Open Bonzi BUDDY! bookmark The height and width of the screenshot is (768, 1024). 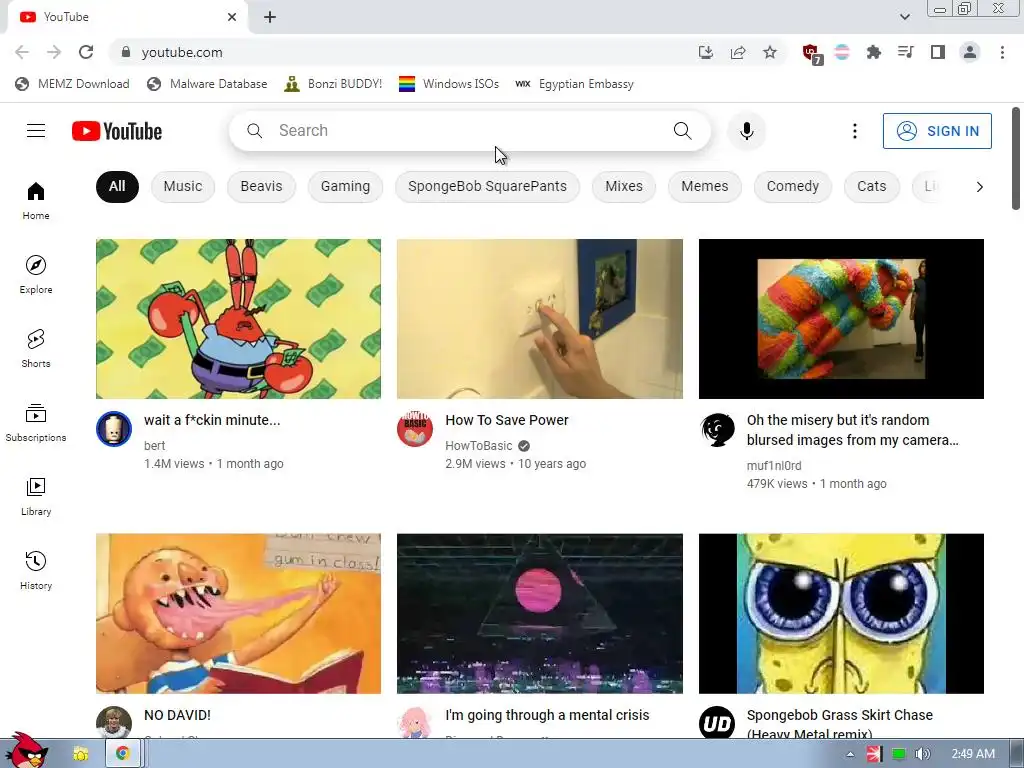(333, 84)
